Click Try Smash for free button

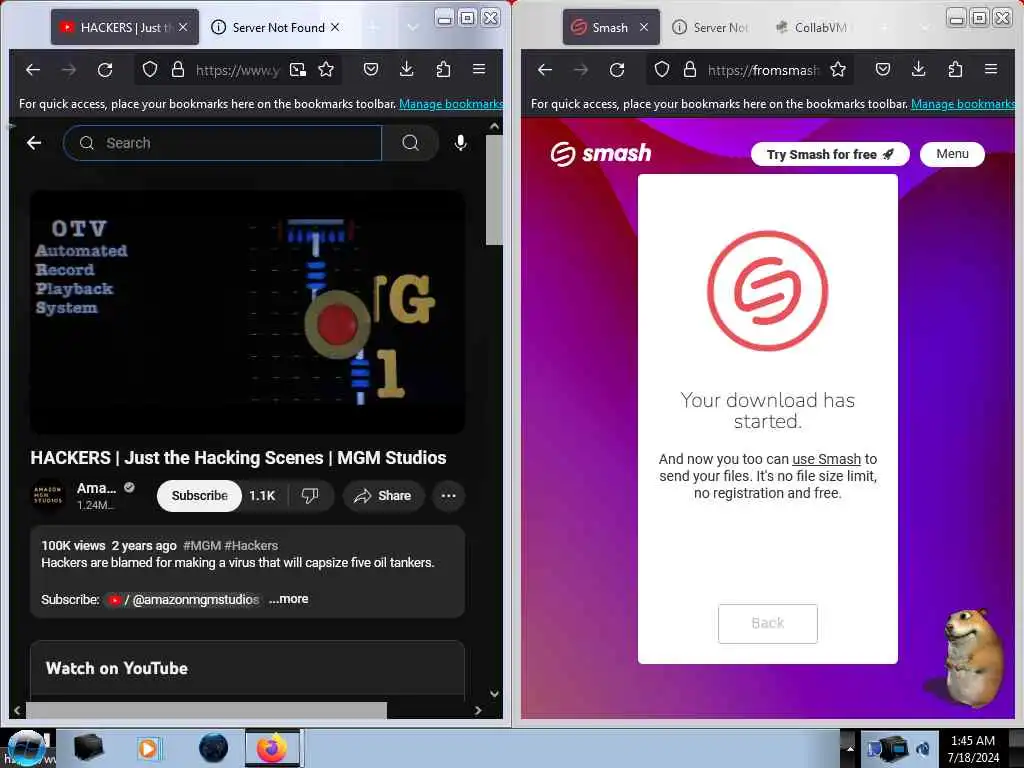coord(829,154)
